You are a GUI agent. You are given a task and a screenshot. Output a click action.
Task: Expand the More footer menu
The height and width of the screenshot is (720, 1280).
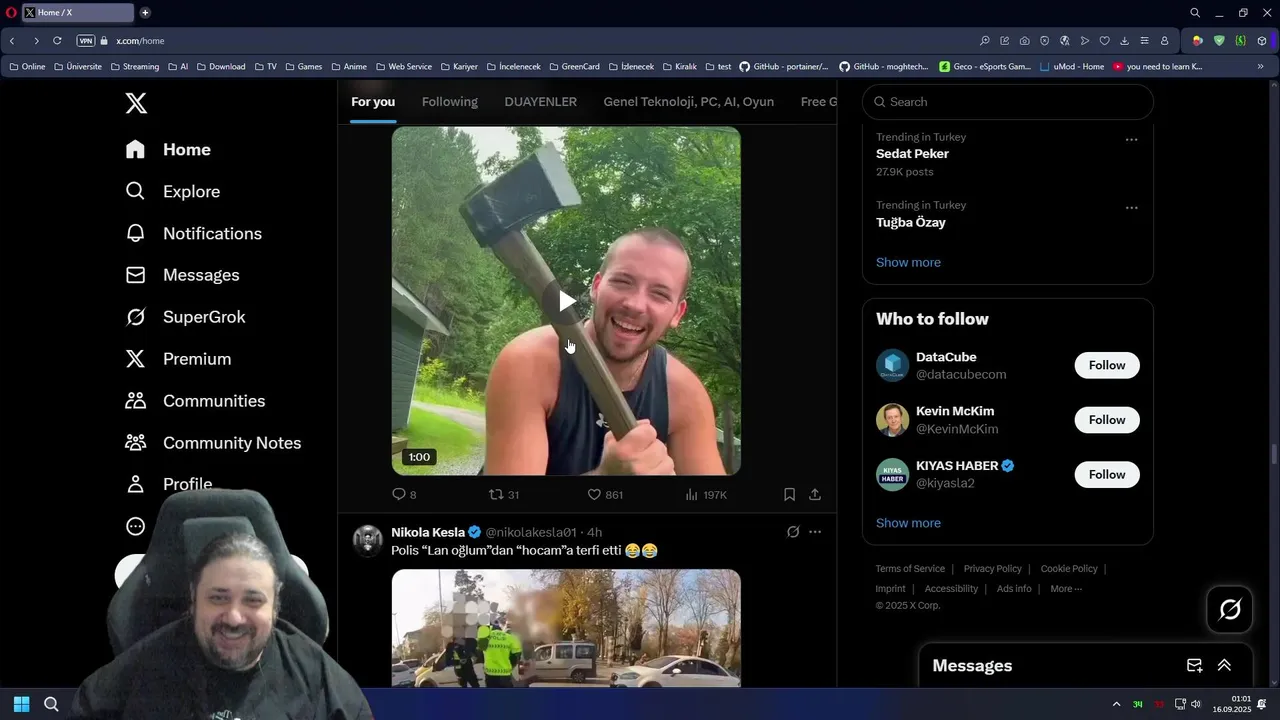pos(1066,589)
